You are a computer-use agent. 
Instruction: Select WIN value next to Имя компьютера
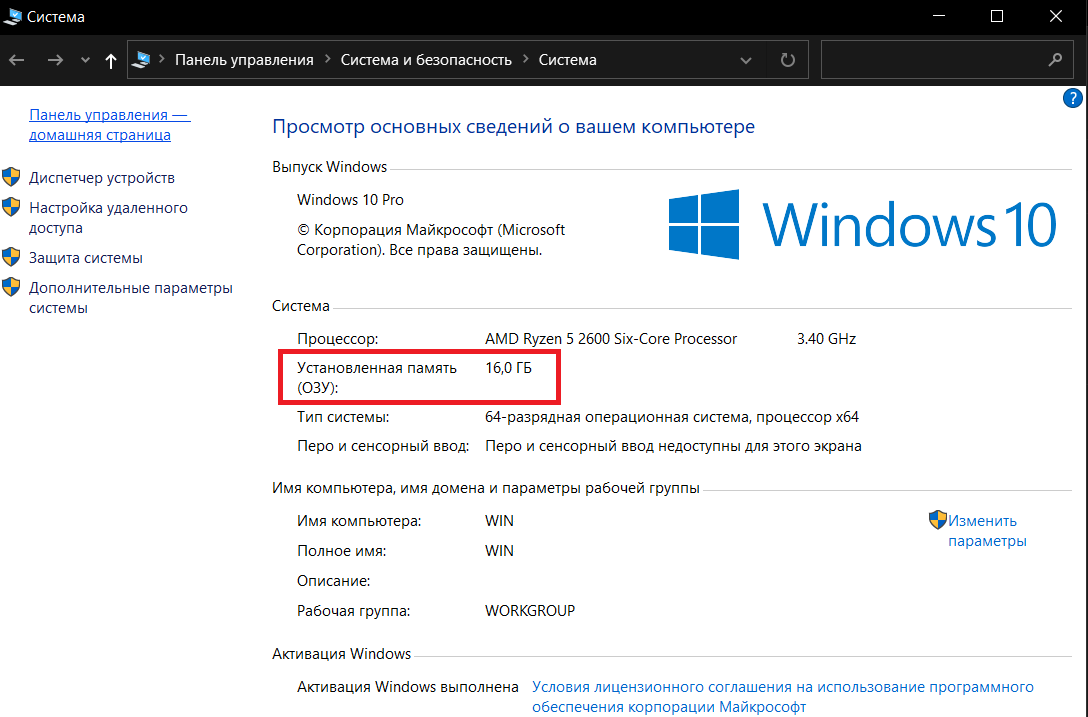[x=500, y=521]
